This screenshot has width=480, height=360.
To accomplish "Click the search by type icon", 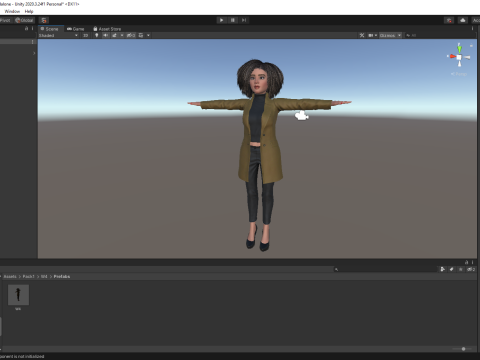I will tap(442, 269).
